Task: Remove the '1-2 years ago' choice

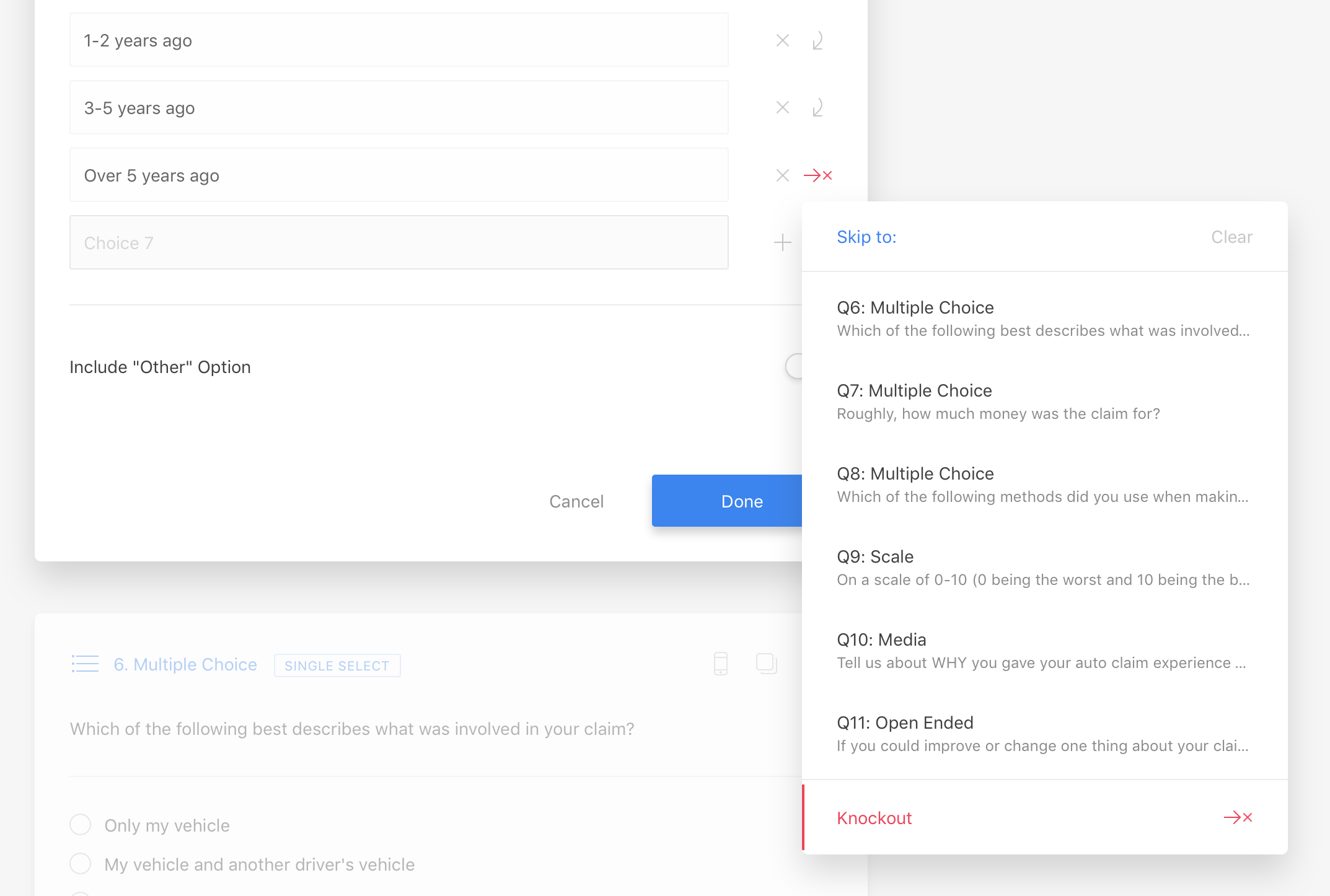Action: pos(782,41)
